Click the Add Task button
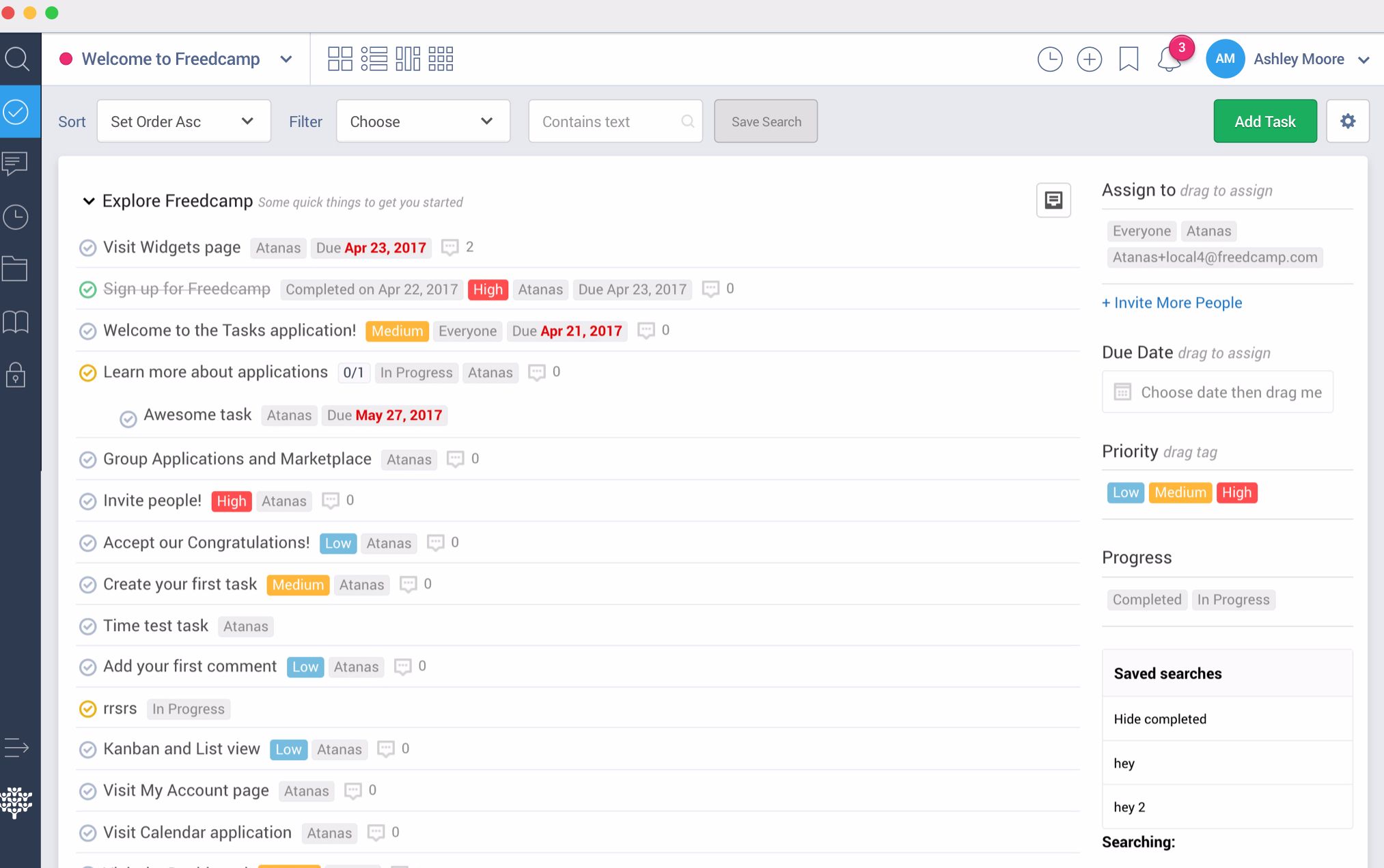Screen dimensions: 1384x868 pos(1265,122)
